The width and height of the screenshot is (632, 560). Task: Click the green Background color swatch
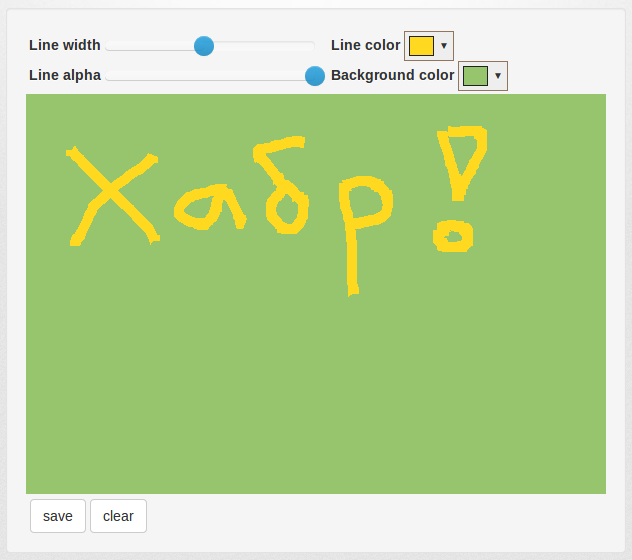tap(475, 76)
